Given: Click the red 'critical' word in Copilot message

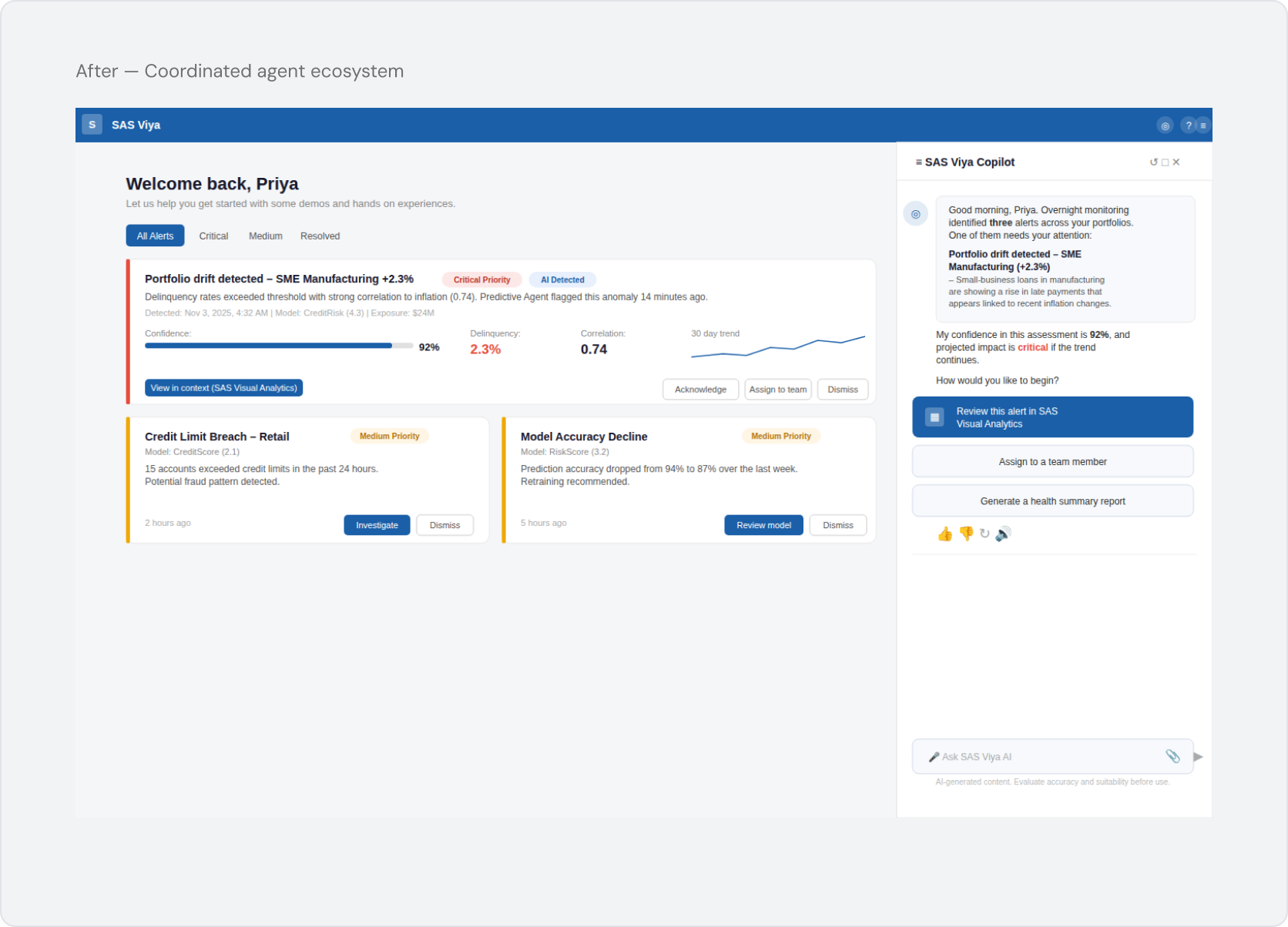Looking at the screenshot, I should [x=1032, y=348].
